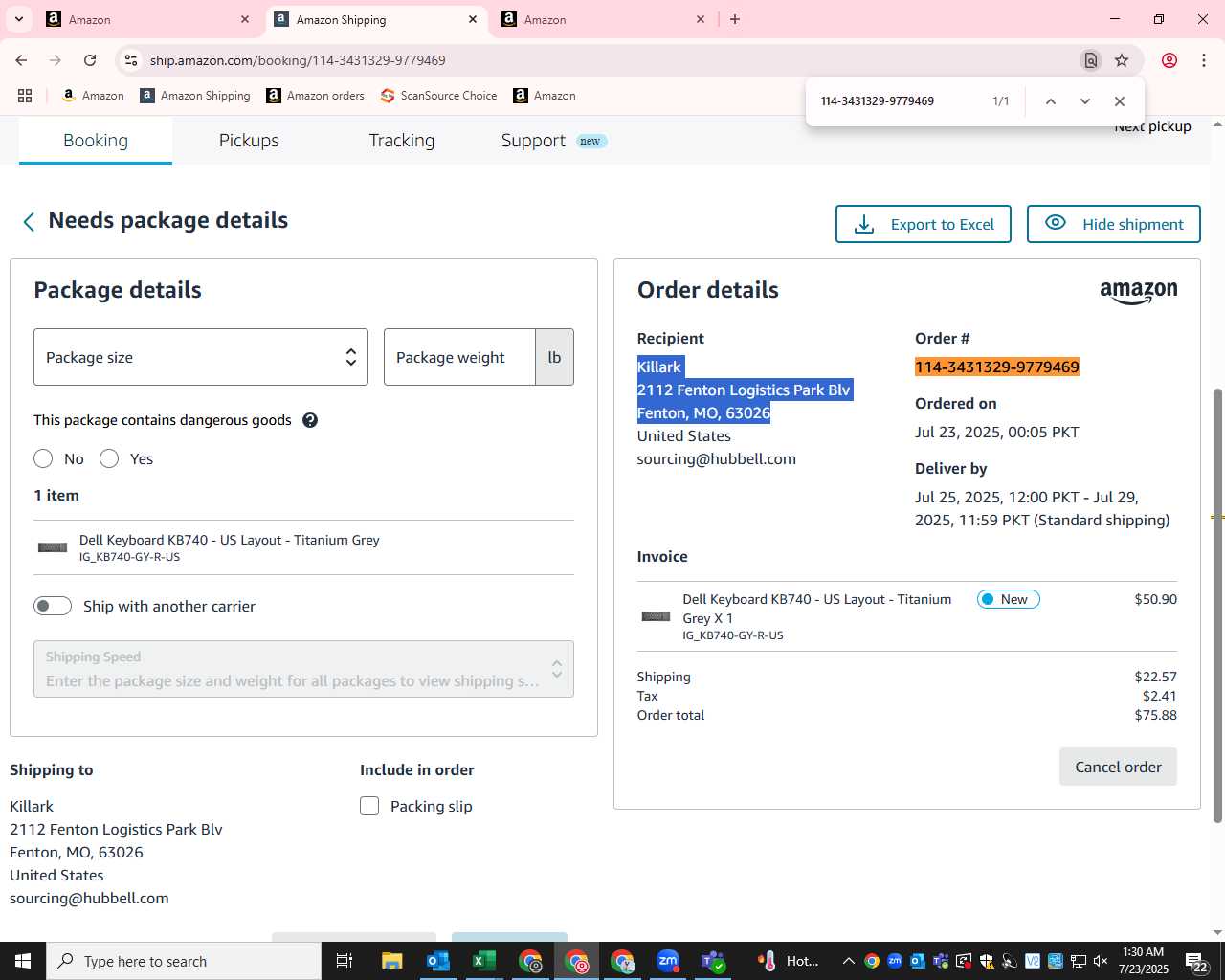Open ScanSource Choice bookmark
Screen dimensions: 1225x980
point(438,96)
